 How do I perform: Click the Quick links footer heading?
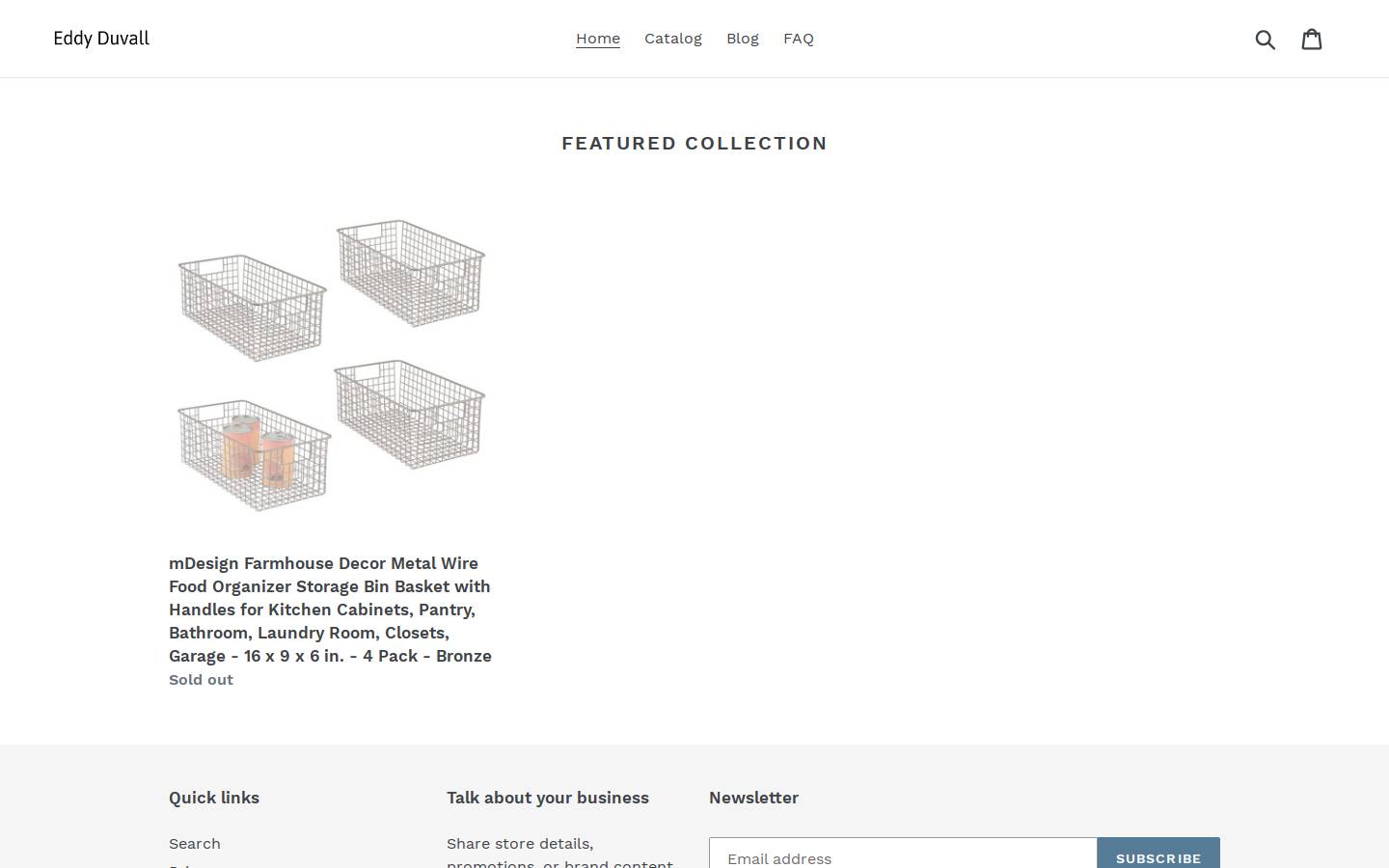point(214,798)
